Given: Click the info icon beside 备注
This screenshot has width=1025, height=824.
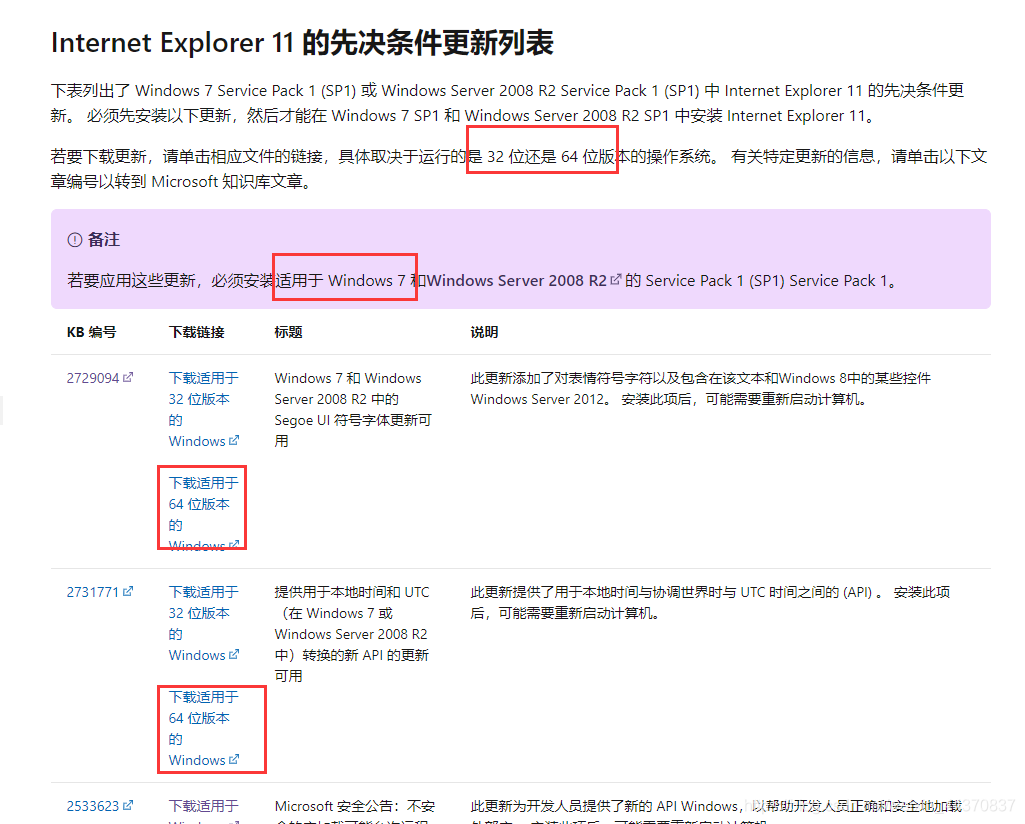Looking at the screenshot, I should pos(75,240).
